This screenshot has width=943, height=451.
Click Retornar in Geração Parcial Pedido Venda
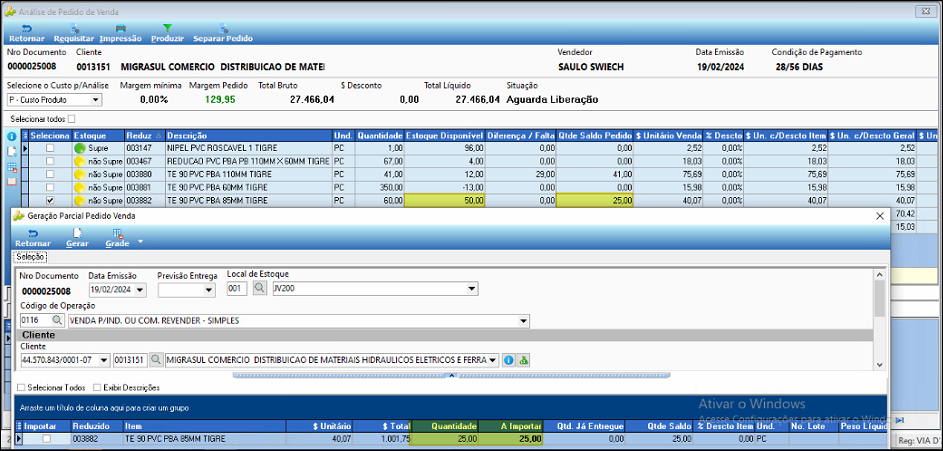coord(32,238)
